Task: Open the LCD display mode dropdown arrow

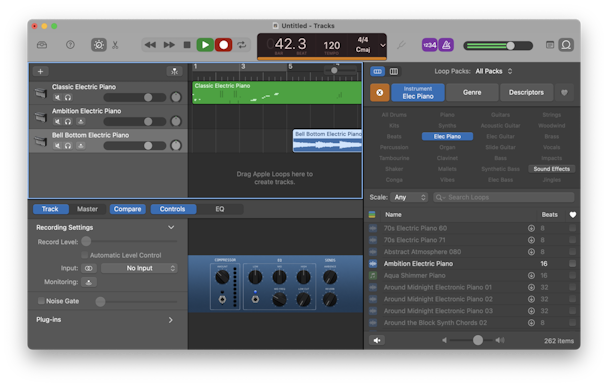Action: [x=383, y=45]
